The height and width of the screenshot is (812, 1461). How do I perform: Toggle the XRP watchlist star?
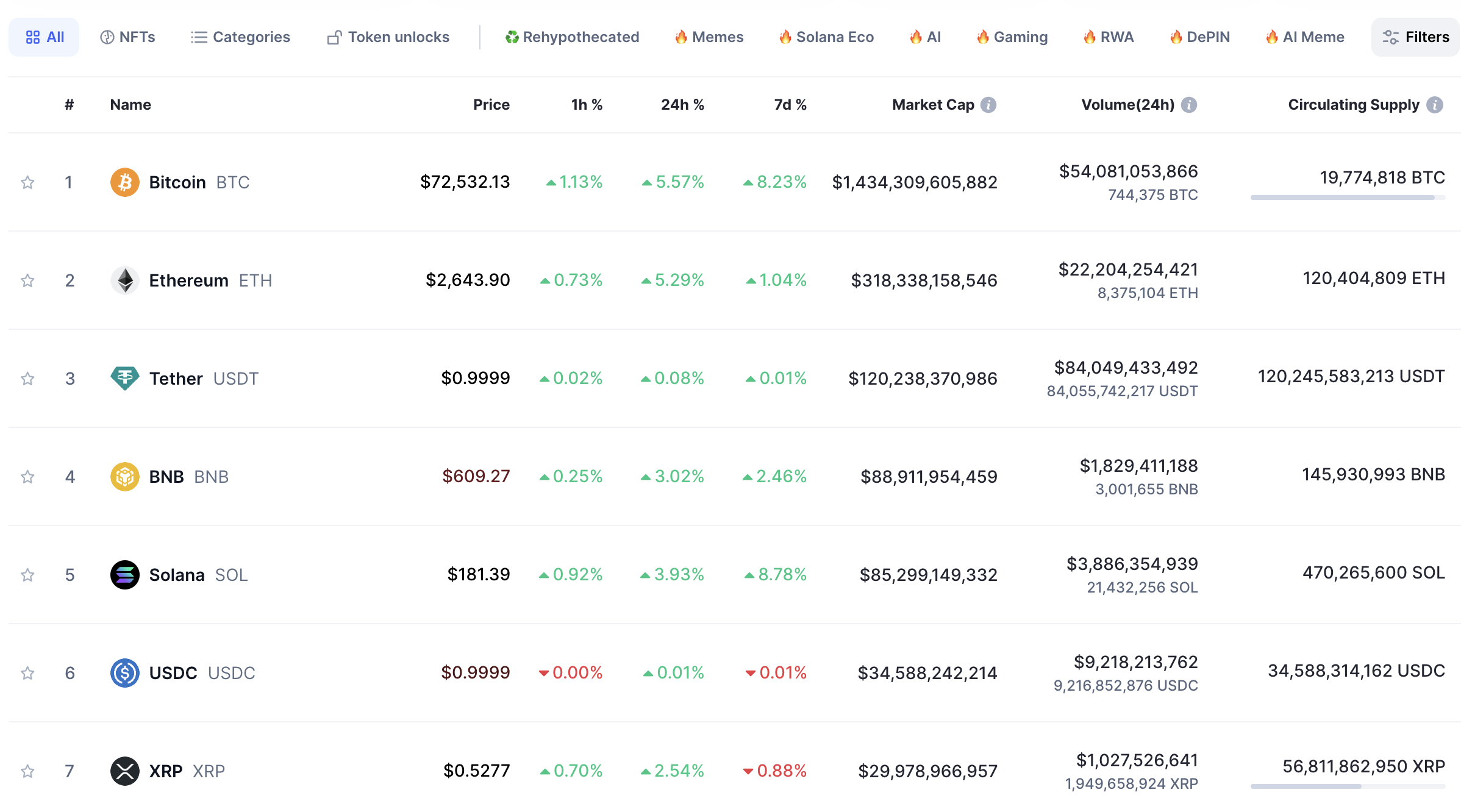tap(27, 771)
